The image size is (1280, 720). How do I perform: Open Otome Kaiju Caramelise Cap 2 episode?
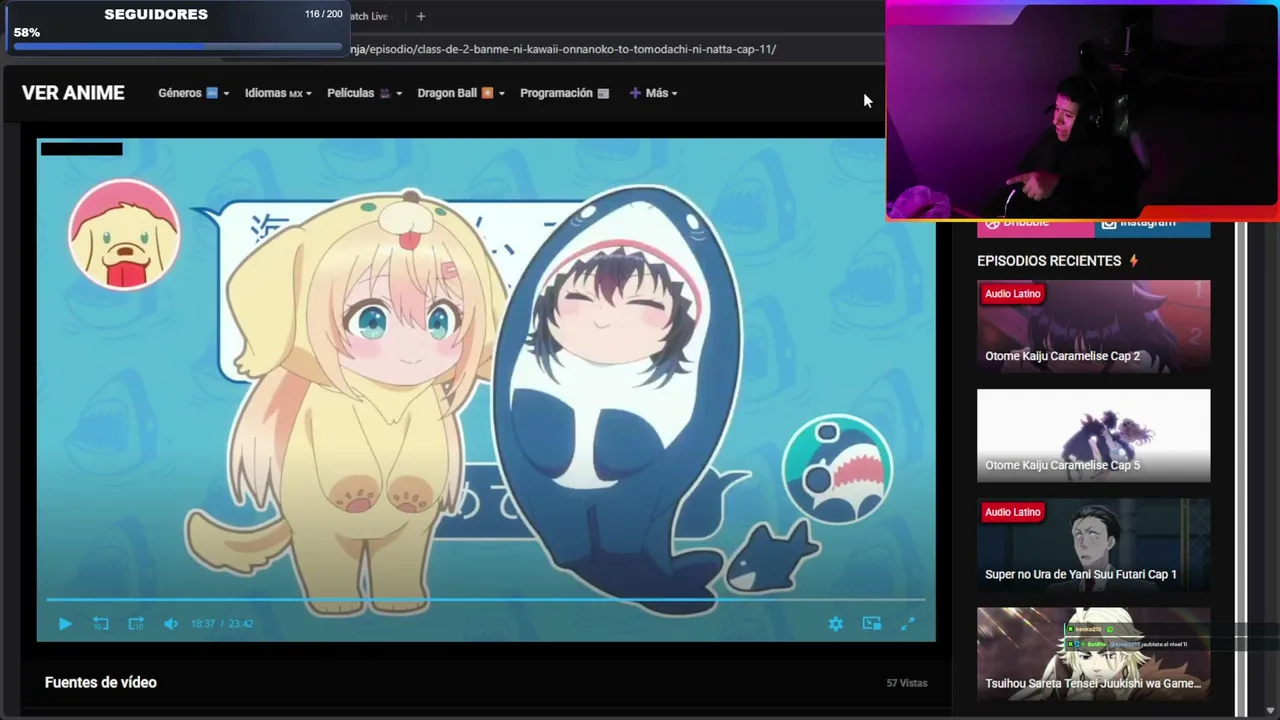coord(1093,326)
